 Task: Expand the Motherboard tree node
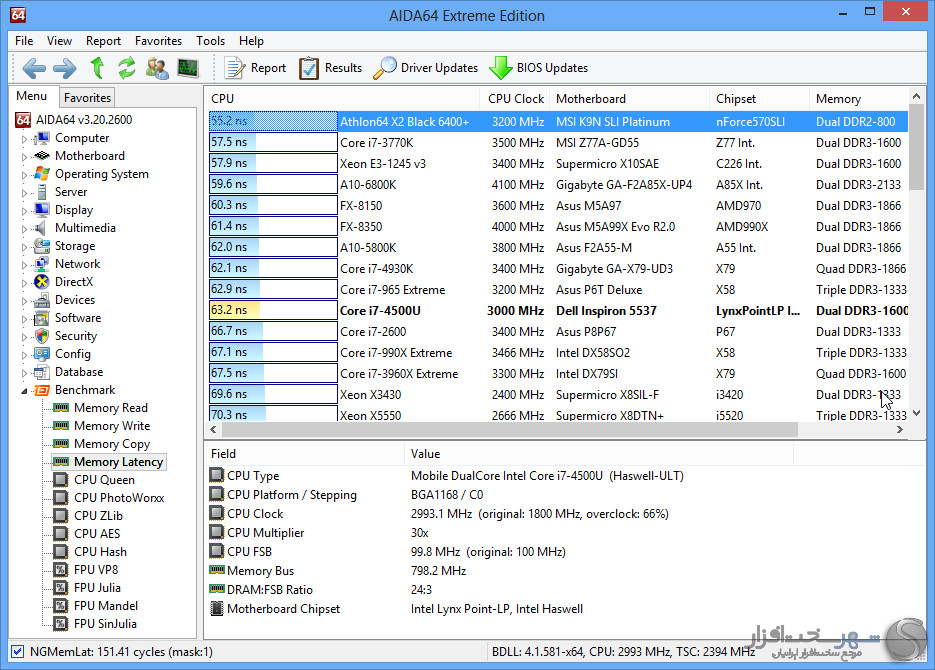24,157
